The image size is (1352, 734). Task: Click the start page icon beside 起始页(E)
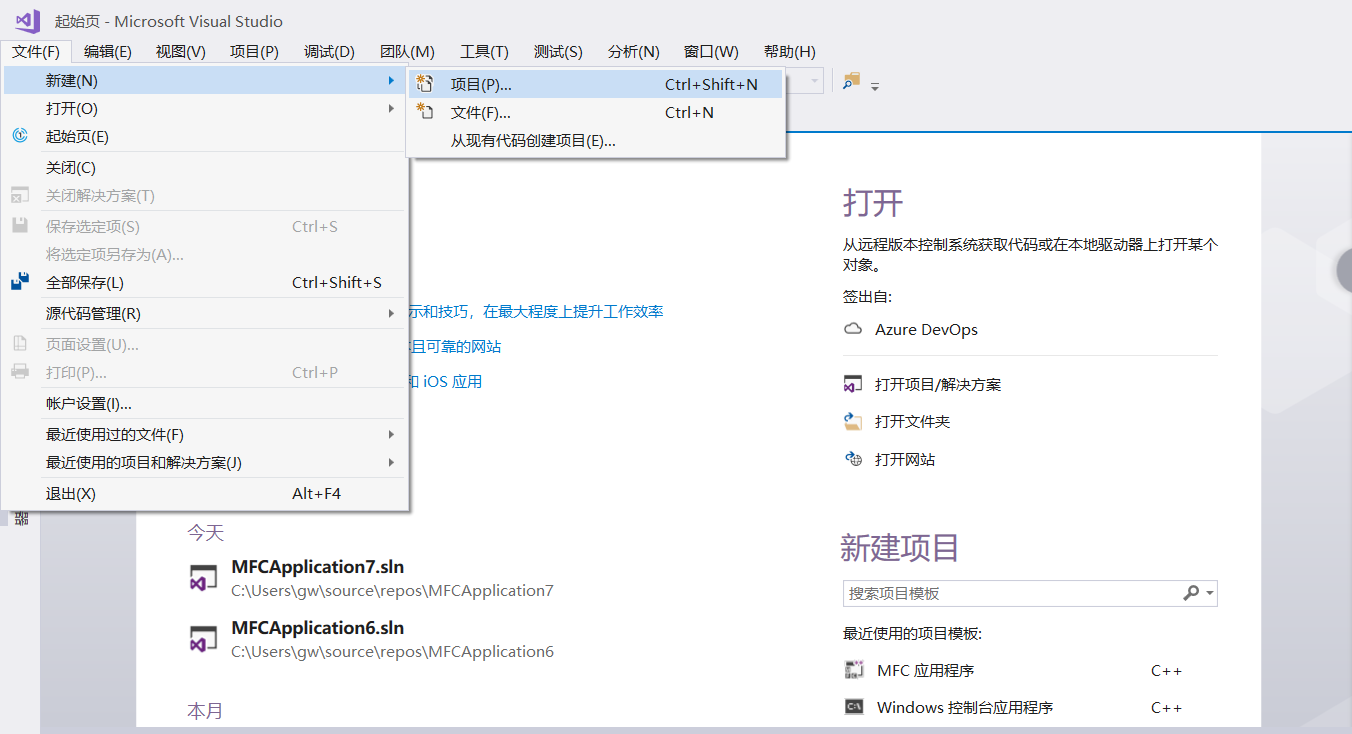pos(20,136)
